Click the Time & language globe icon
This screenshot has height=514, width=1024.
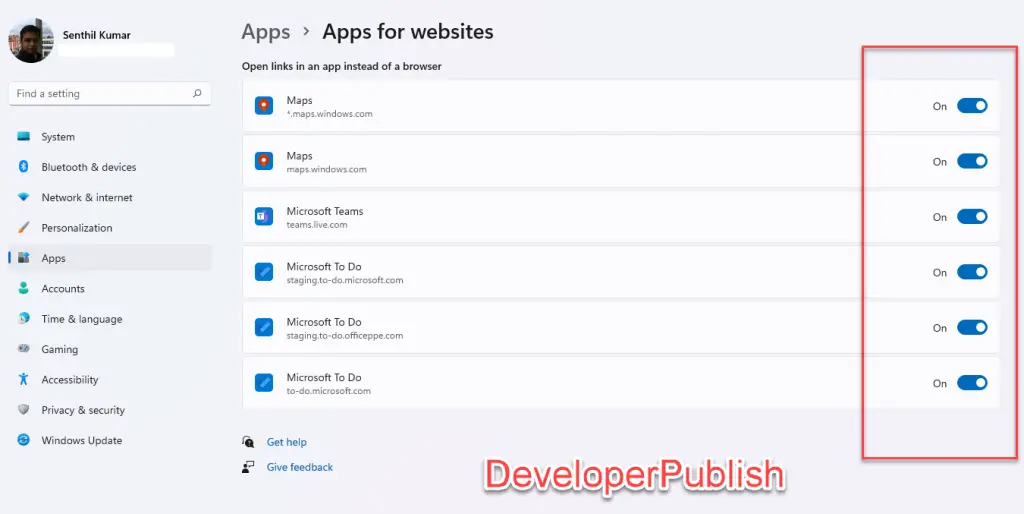coord(24,319)
